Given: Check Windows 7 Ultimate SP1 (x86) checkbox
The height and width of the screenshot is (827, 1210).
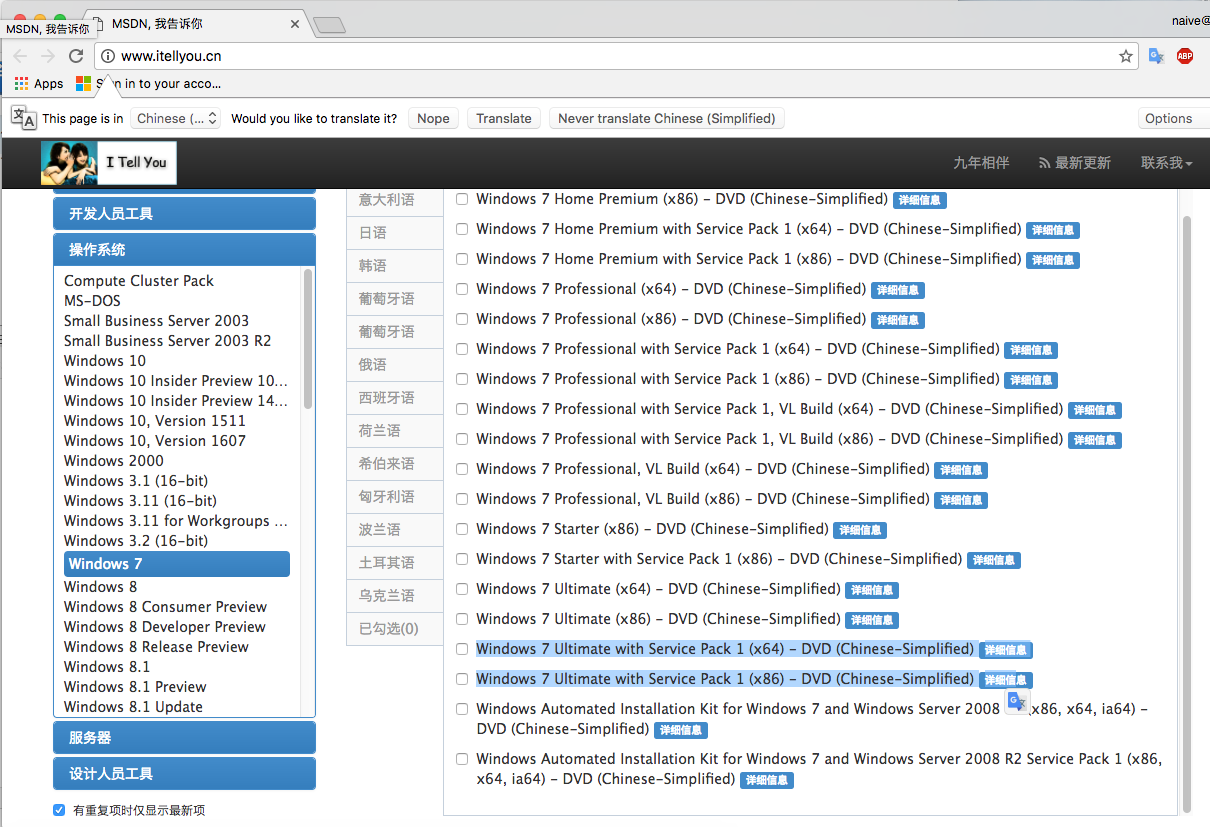Looking at the screenshot, I should coord(462,679).
